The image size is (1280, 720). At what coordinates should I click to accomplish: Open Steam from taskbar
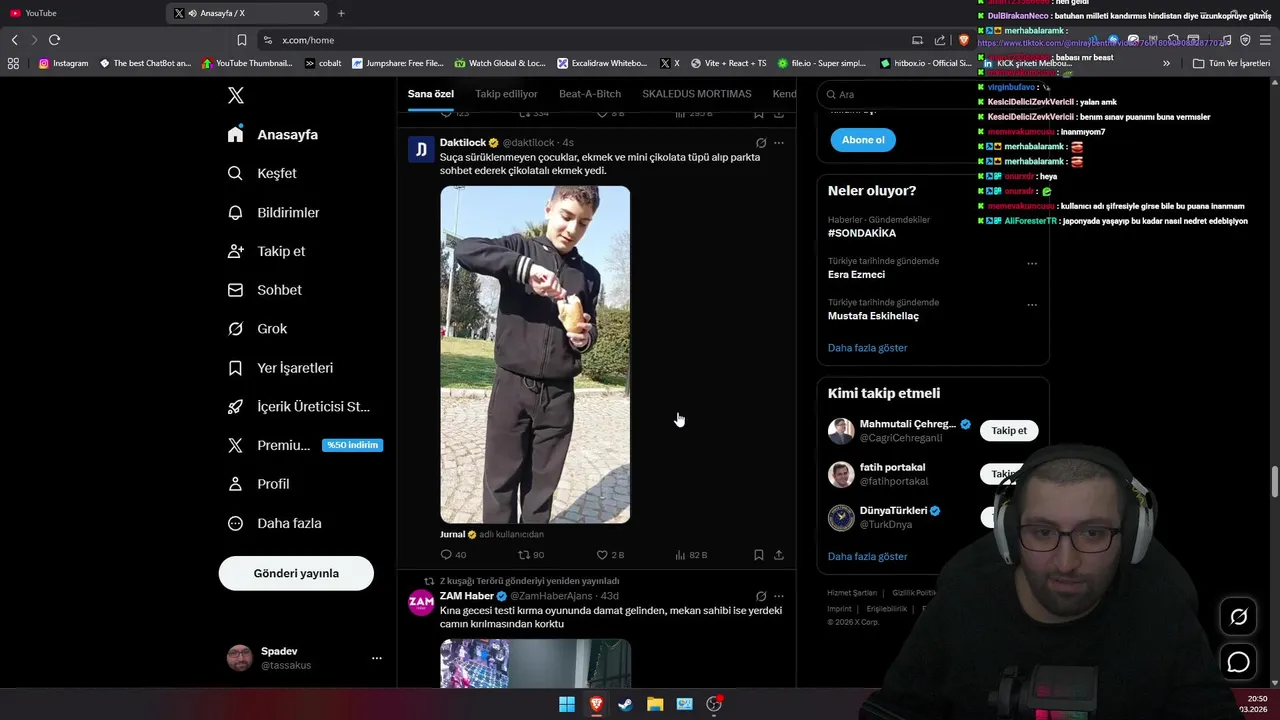tap(625, 704)
